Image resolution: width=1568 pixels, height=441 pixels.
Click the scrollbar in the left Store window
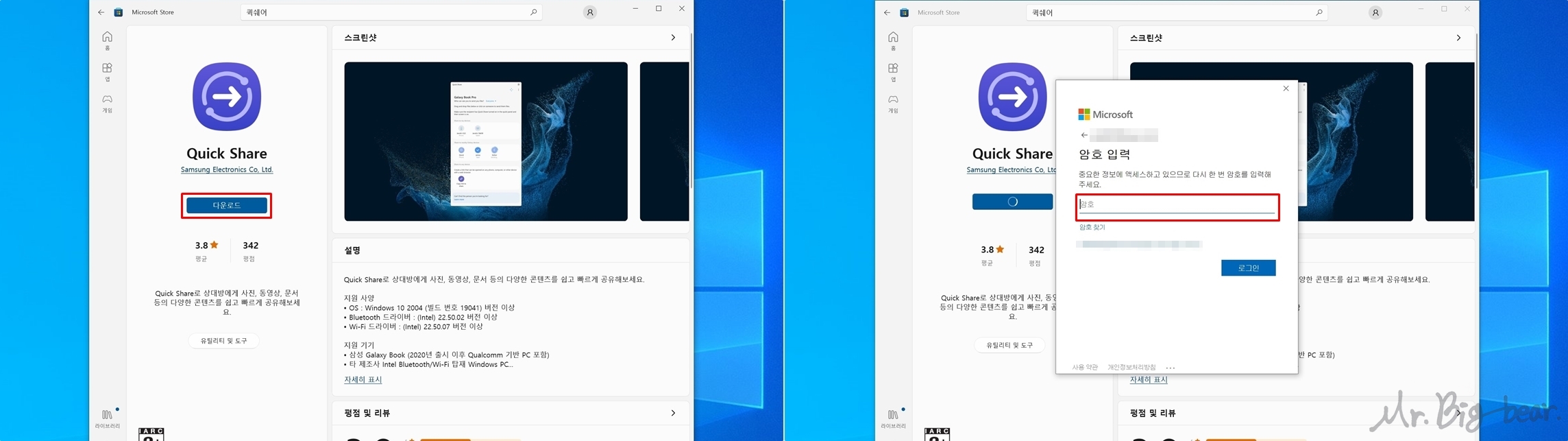coord(691,110)
